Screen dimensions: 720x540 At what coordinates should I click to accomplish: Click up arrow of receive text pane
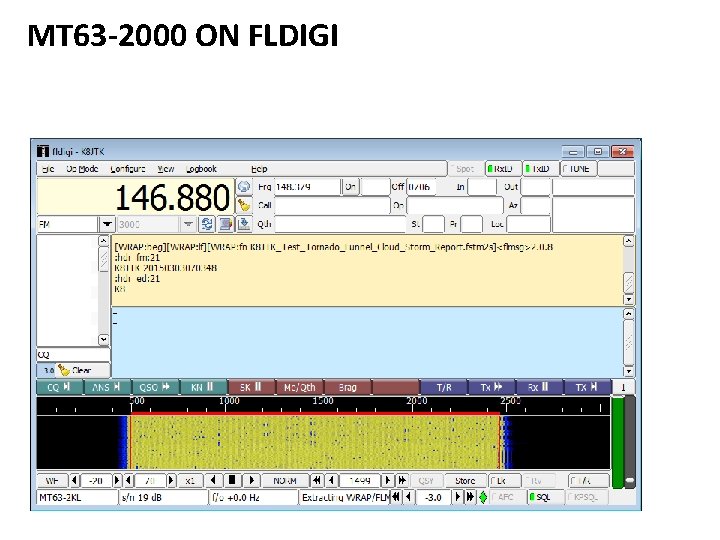(x=629, y=241)
